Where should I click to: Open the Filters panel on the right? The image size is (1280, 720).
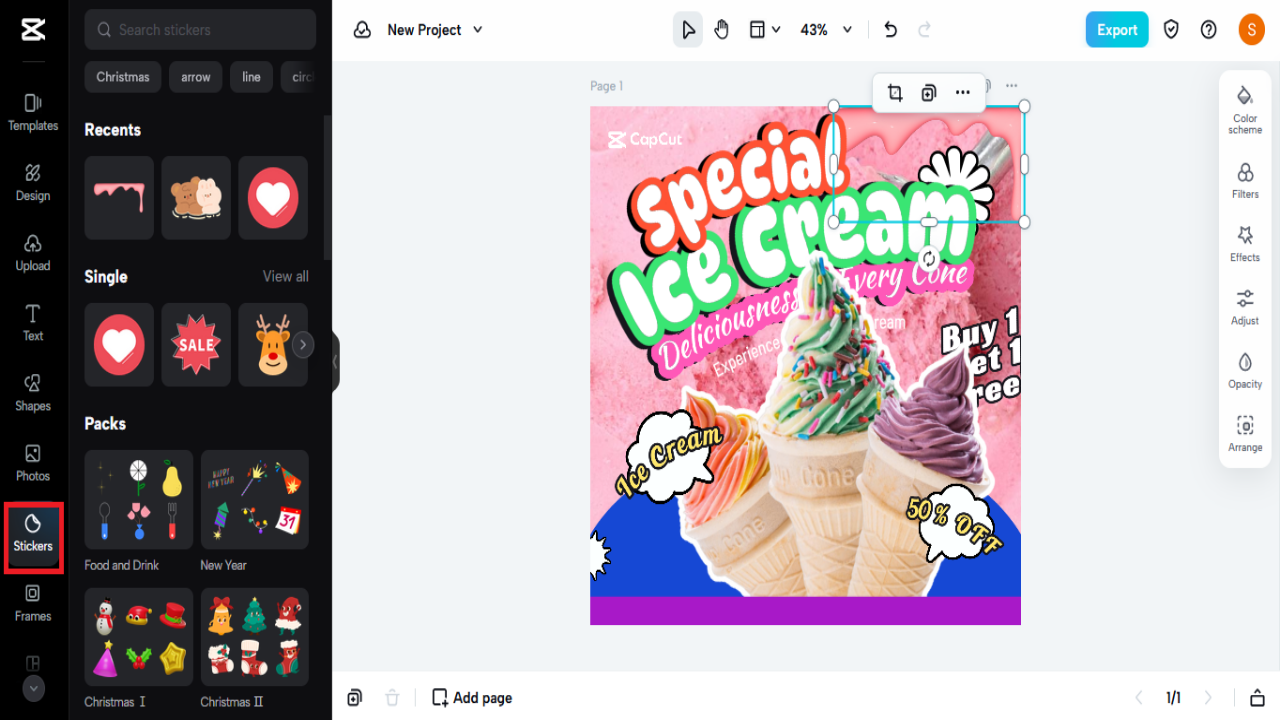coord(1244,181)
